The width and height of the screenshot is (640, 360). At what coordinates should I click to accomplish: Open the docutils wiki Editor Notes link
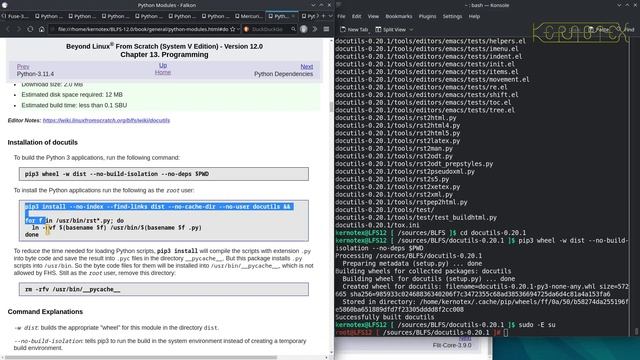106,120
